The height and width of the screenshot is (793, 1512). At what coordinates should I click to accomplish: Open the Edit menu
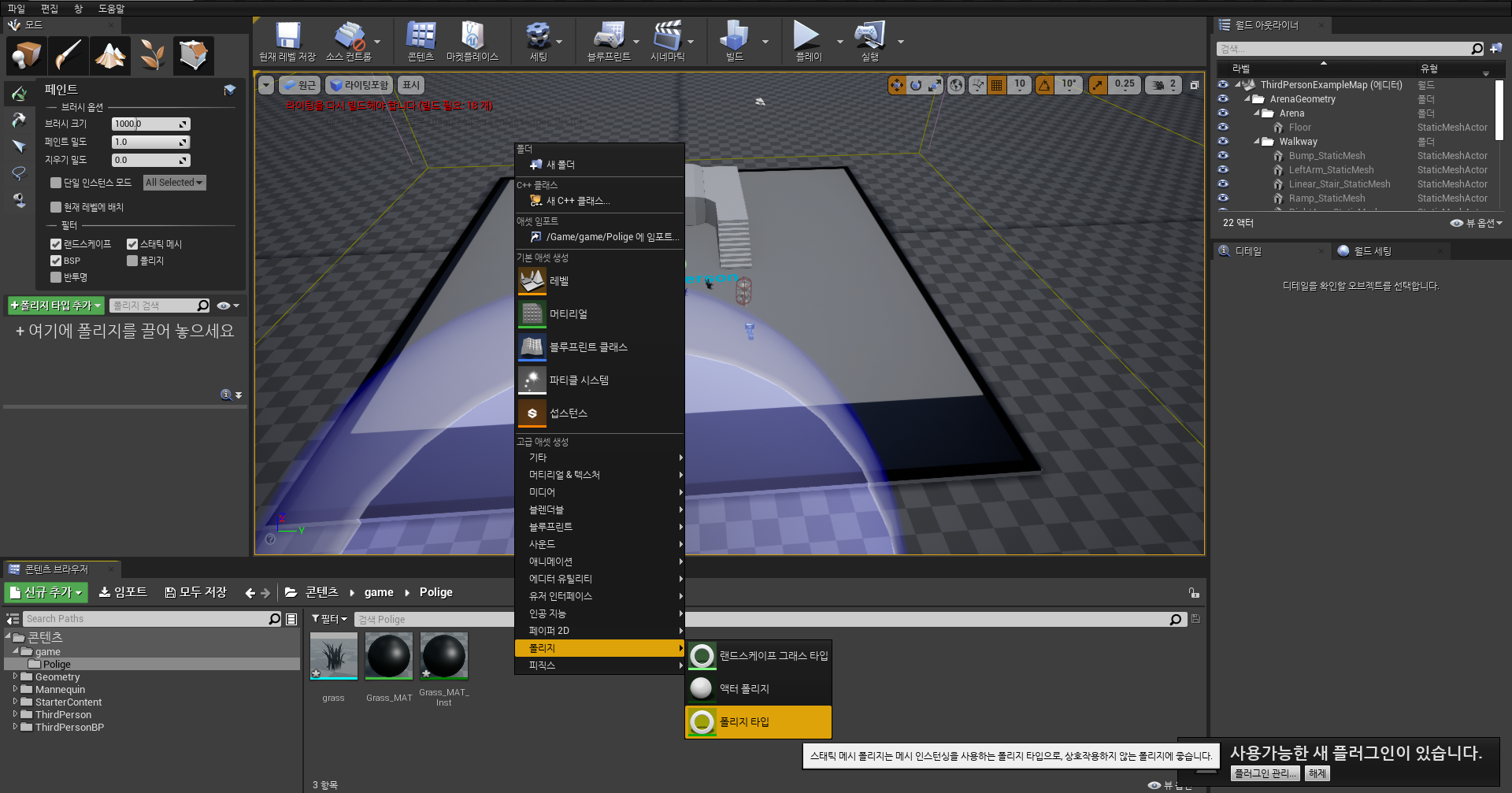[x=50, y=9]
